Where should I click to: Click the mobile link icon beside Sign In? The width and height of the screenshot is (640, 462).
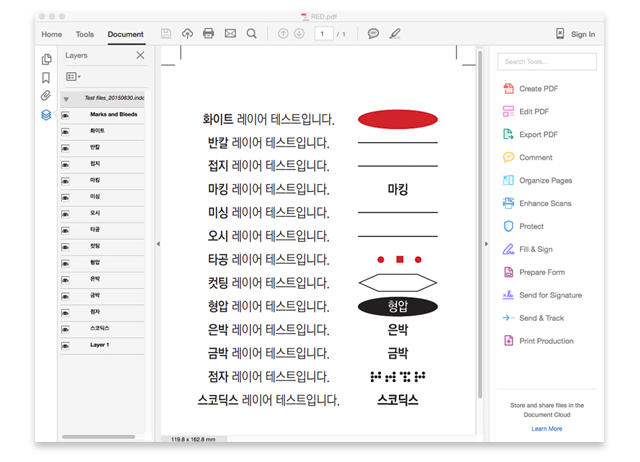pos(560,33)
